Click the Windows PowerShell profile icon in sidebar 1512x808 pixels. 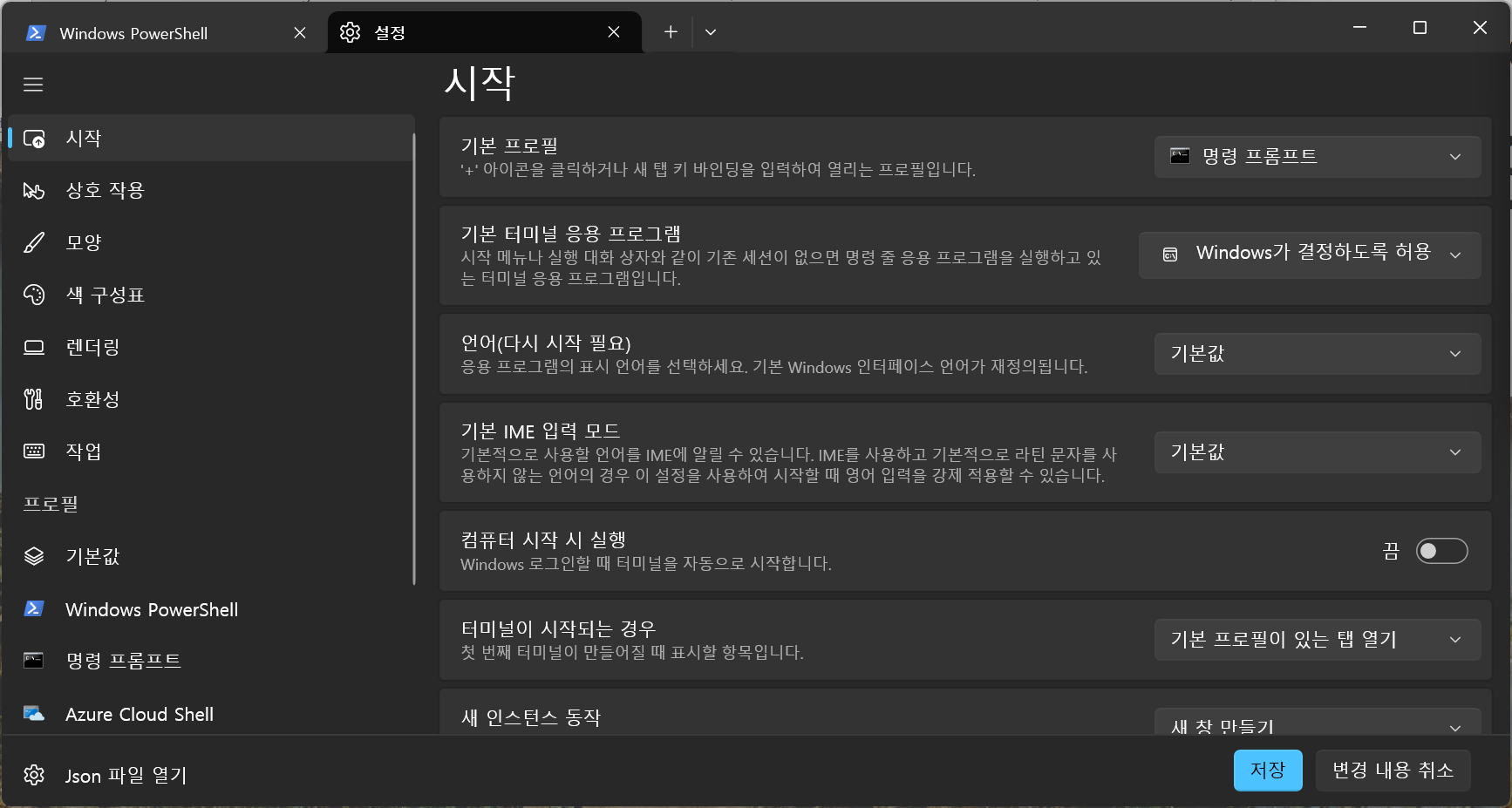tap(34, 608)
